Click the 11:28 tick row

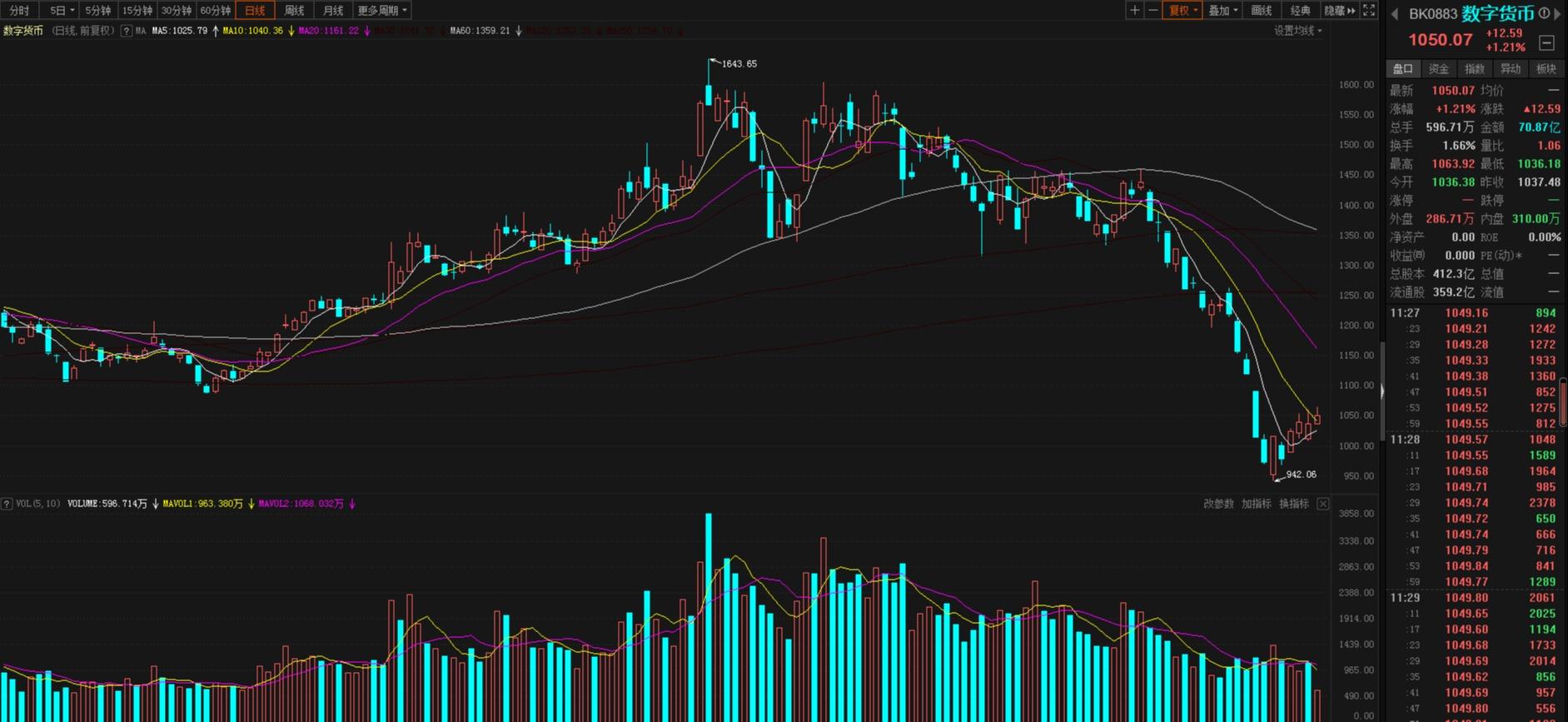[x=1474, y=440]
